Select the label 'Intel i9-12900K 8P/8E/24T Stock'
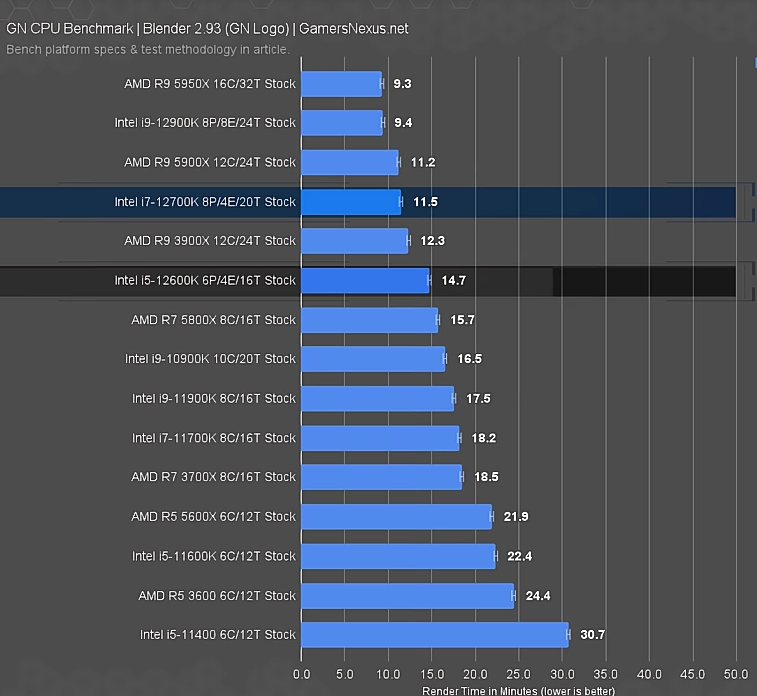The image size is (757, 696). pyautogui.click(x=205, y=123)
